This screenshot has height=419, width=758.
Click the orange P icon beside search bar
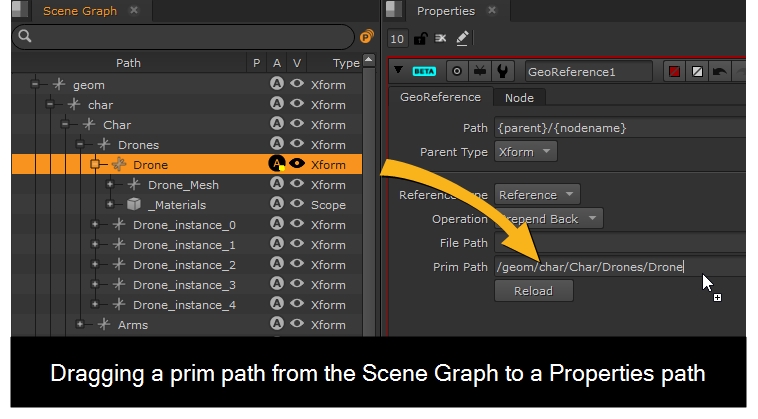(366, 37)
